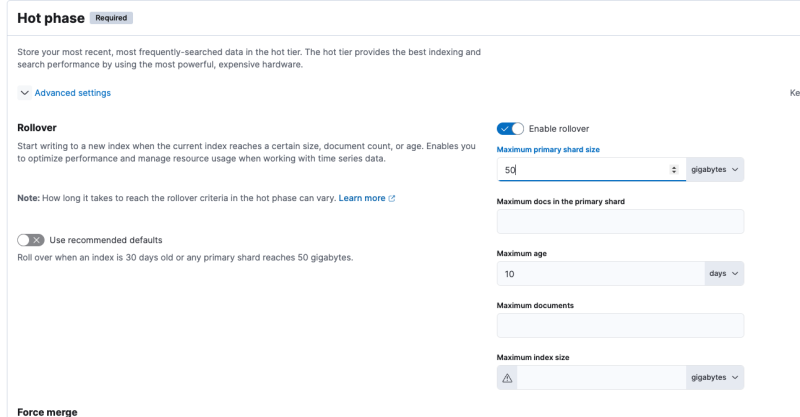Click the external link icon beside Learn more
Viewport: 800px width, 417px height.
[x=392, y=199]
